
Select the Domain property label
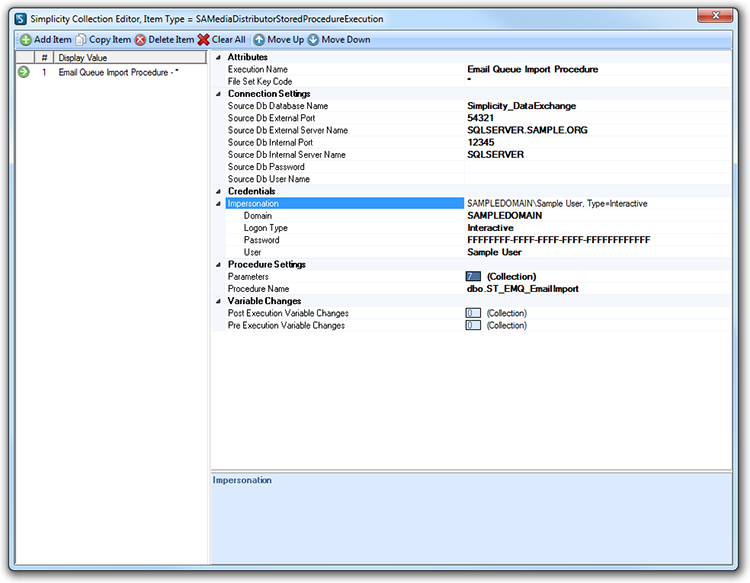click(258, 216)
